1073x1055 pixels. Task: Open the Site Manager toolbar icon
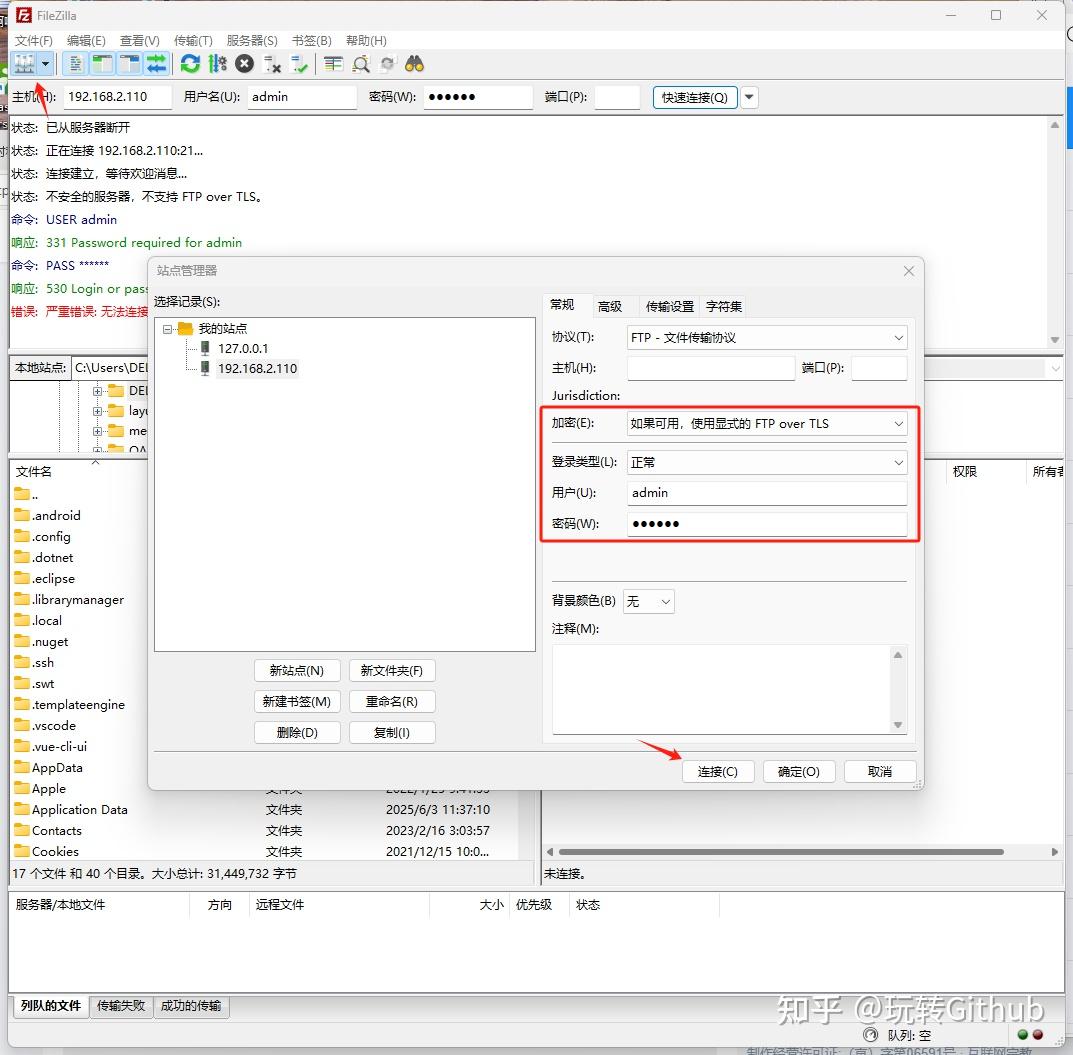(x=24, y=64)
